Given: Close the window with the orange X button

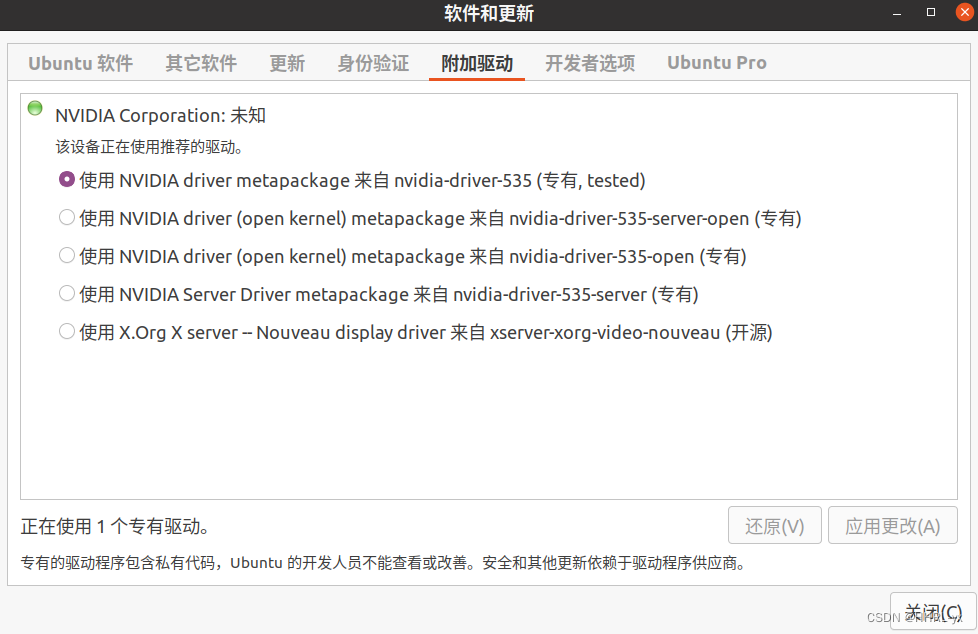Looking at the screenshot, I should [x=964, y=12].
